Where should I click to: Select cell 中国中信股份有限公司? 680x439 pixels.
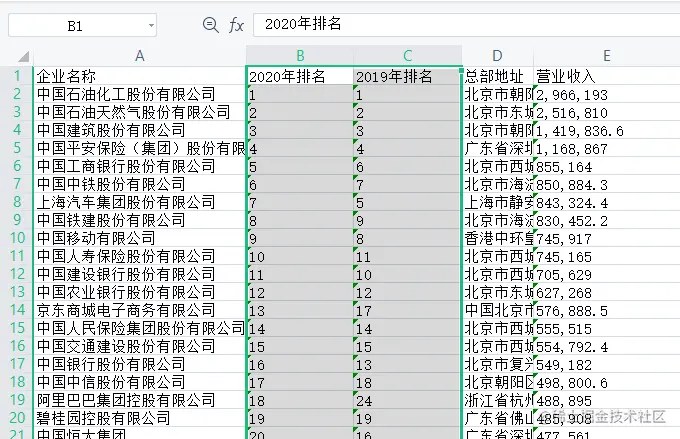click(x=140, y=382)
